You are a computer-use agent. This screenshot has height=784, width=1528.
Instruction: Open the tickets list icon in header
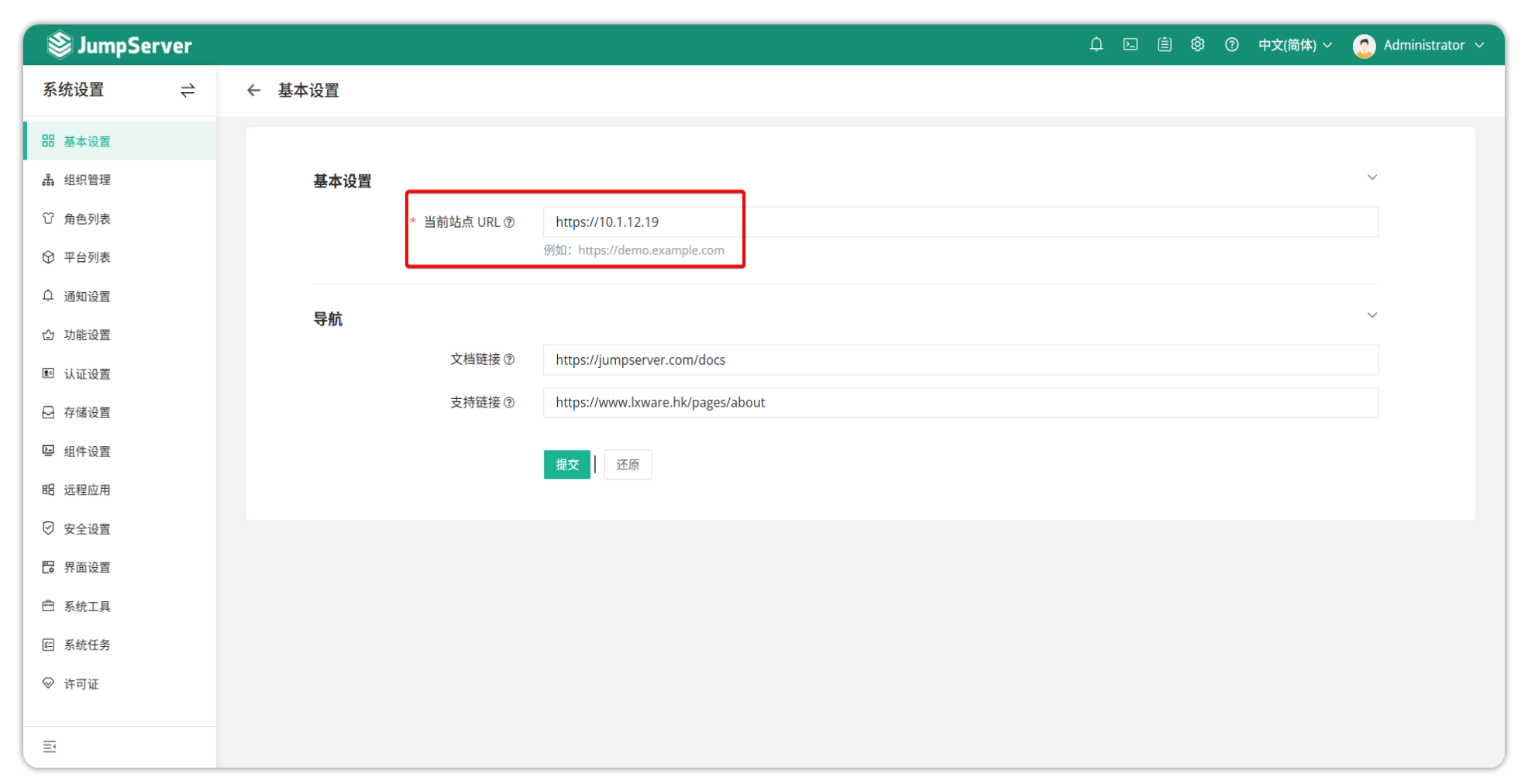pos(1164,45)
